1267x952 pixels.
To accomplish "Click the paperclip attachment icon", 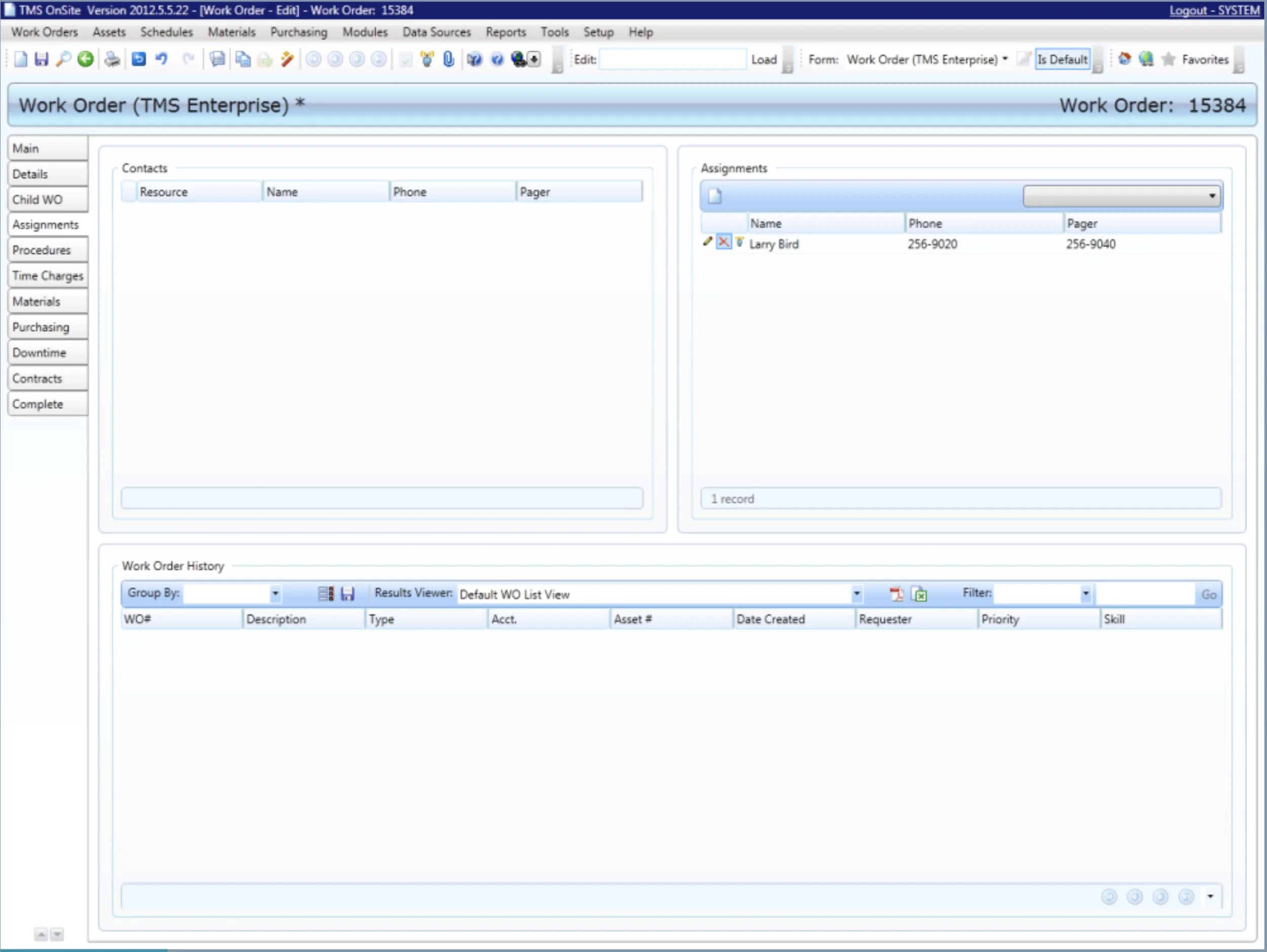I will 449,59.
